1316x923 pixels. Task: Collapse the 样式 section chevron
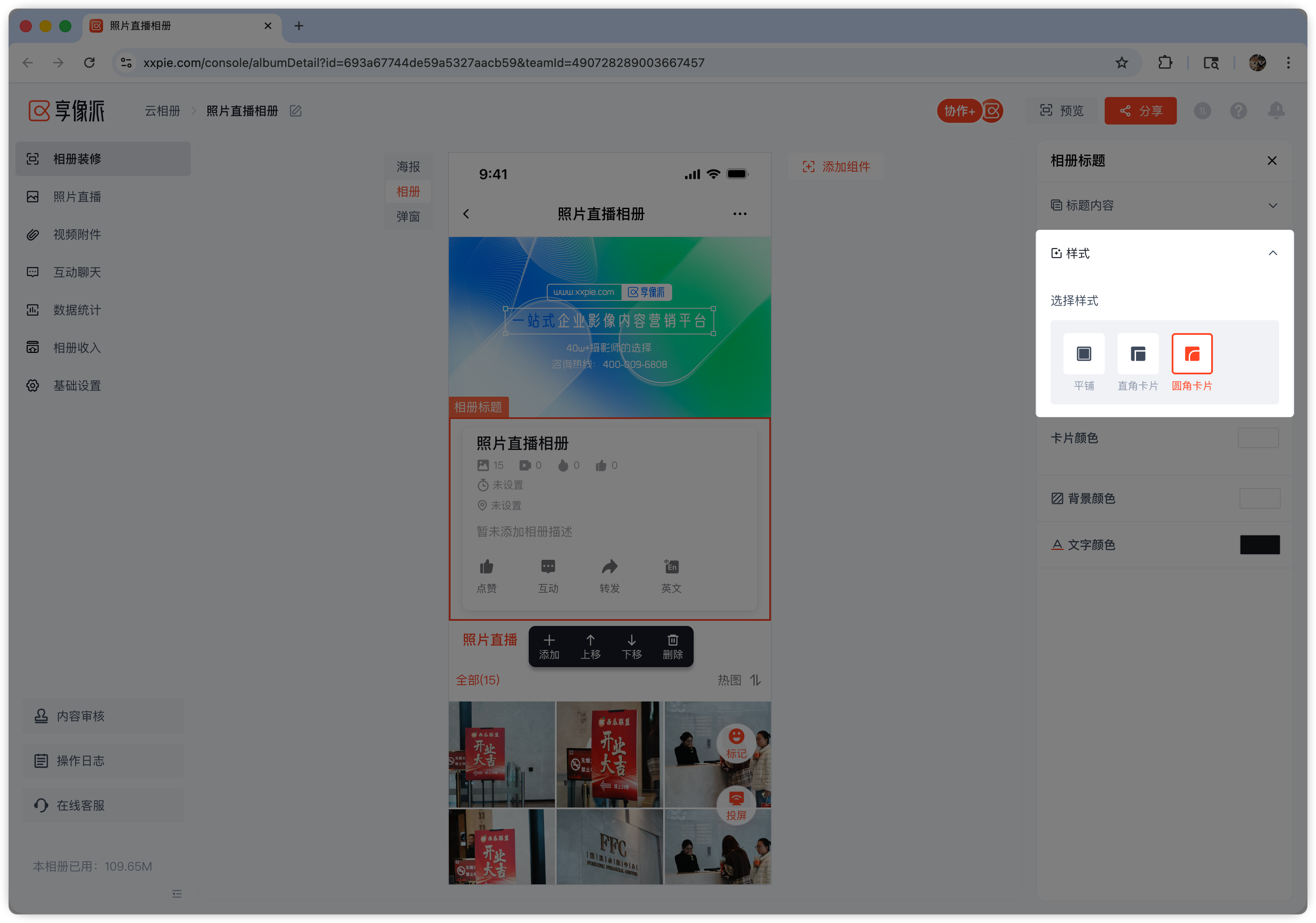click(x=1273, y=253)
